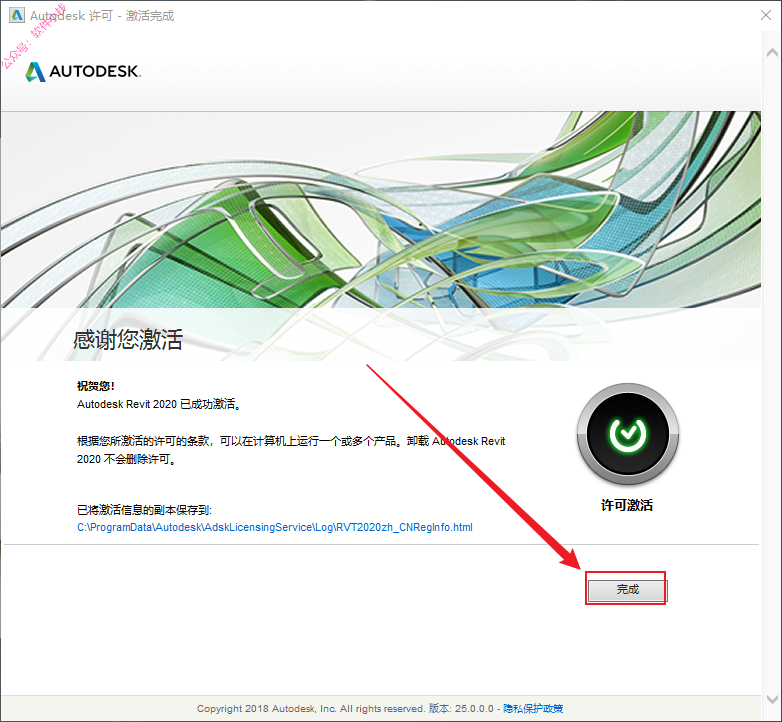Screen dimensions: 782x722
Task: Click the scrollbar down arrow
Action: click(772, 699)
